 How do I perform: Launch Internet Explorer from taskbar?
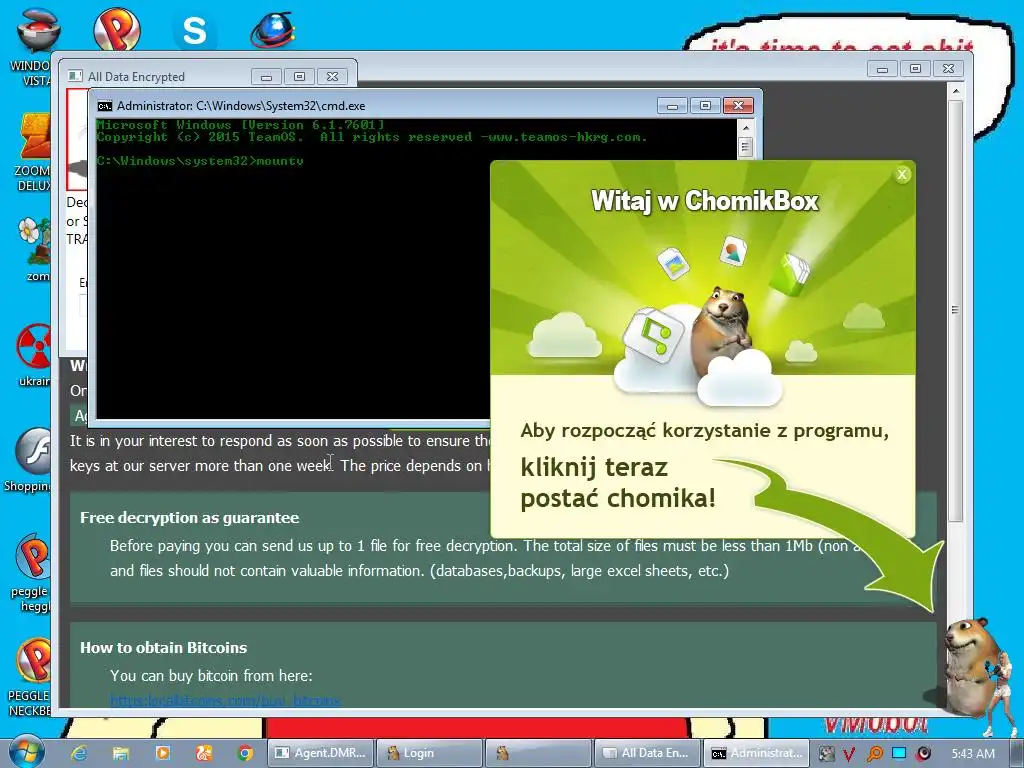tap(80, 753)
